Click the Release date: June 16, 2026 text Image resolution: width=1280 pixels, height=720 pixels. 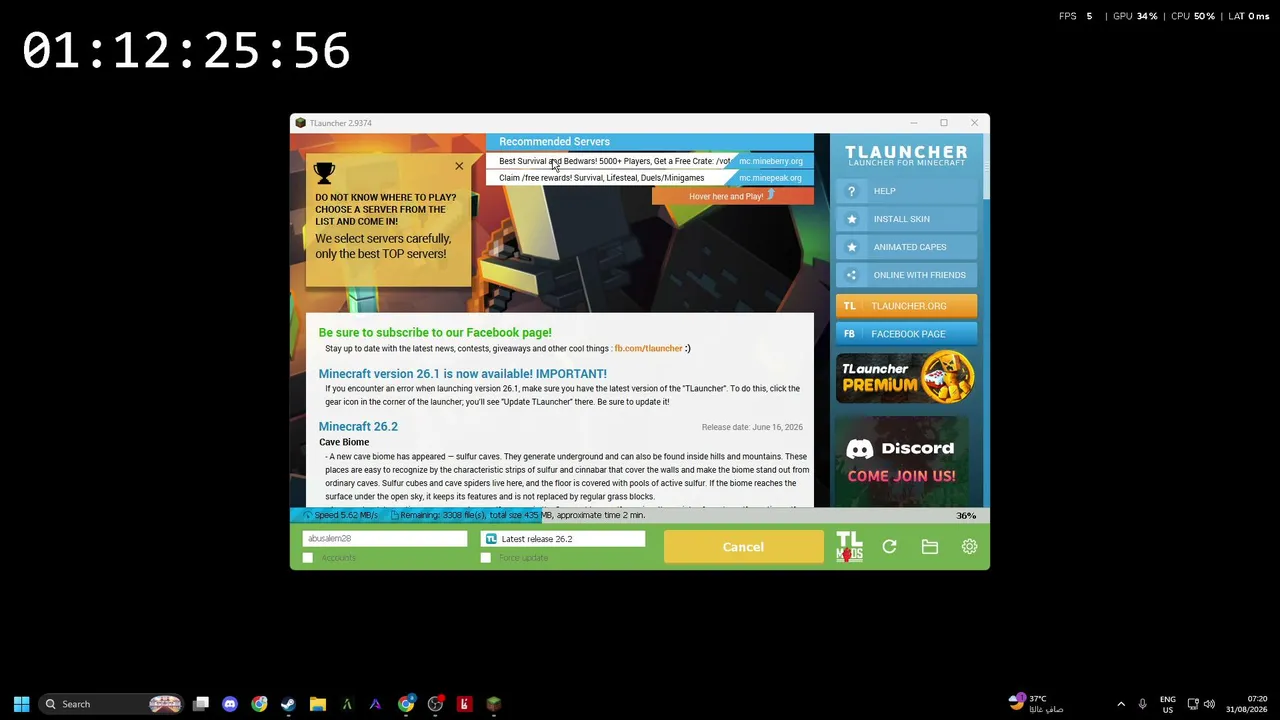pos(752,427)
